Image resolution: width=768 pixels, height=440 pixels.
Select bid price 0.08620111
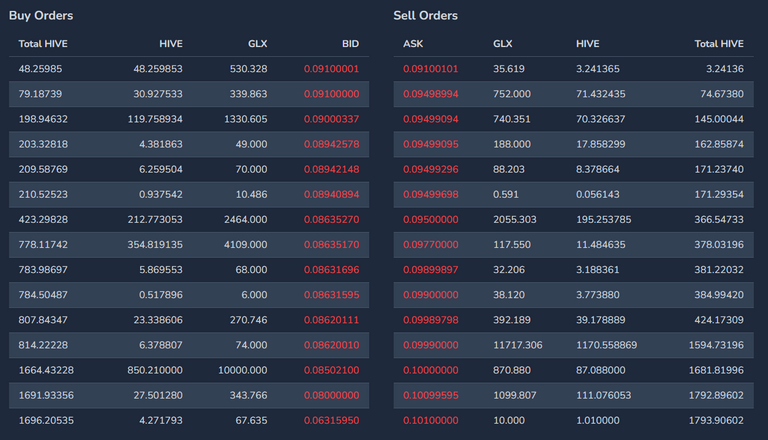click(332, 320)
